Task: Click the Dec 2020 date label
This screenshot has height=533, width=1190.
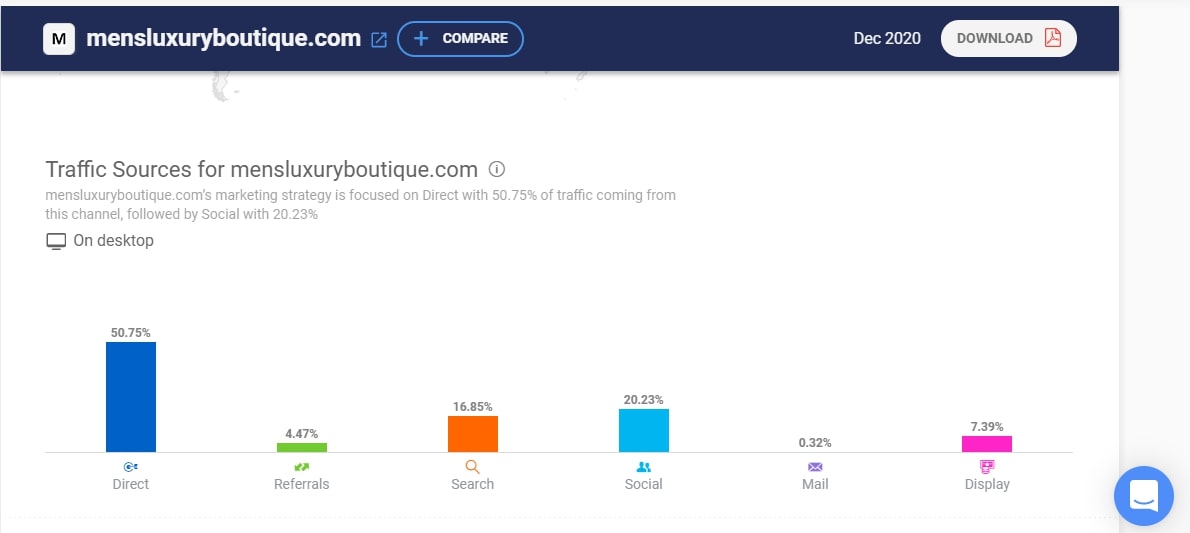Action: tap(887, 39)
